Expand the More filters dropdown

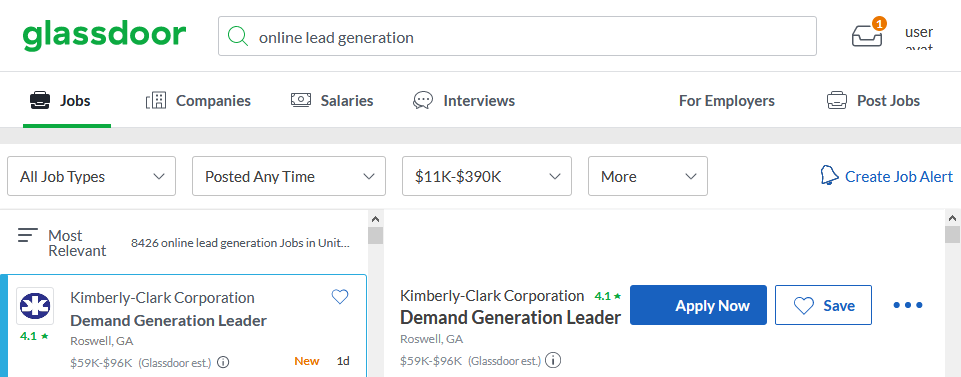tap(648, 177)
